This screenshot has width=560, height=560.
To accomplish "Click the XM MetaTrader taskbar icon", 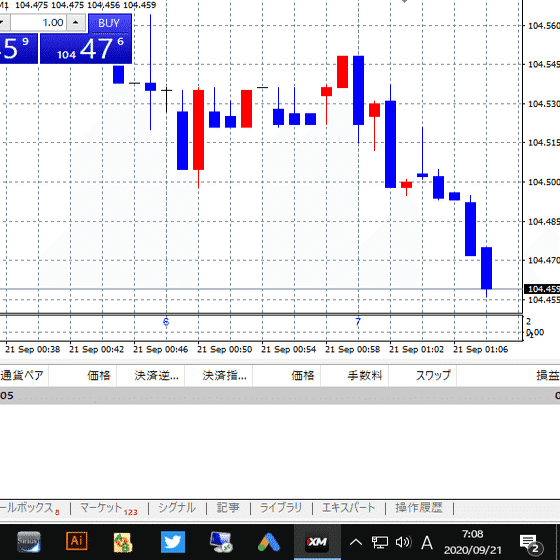I will [x=317, y=542].
